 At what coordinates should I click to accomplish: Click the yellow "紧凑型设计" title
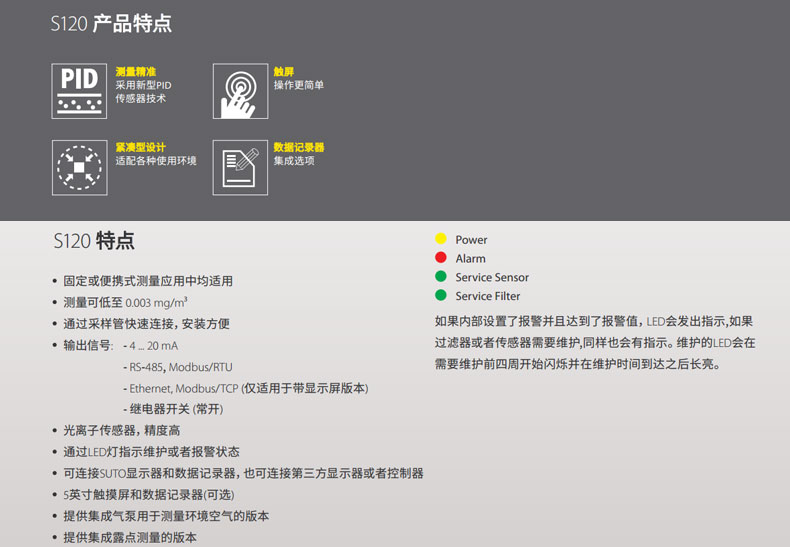(x=140, y=147)
